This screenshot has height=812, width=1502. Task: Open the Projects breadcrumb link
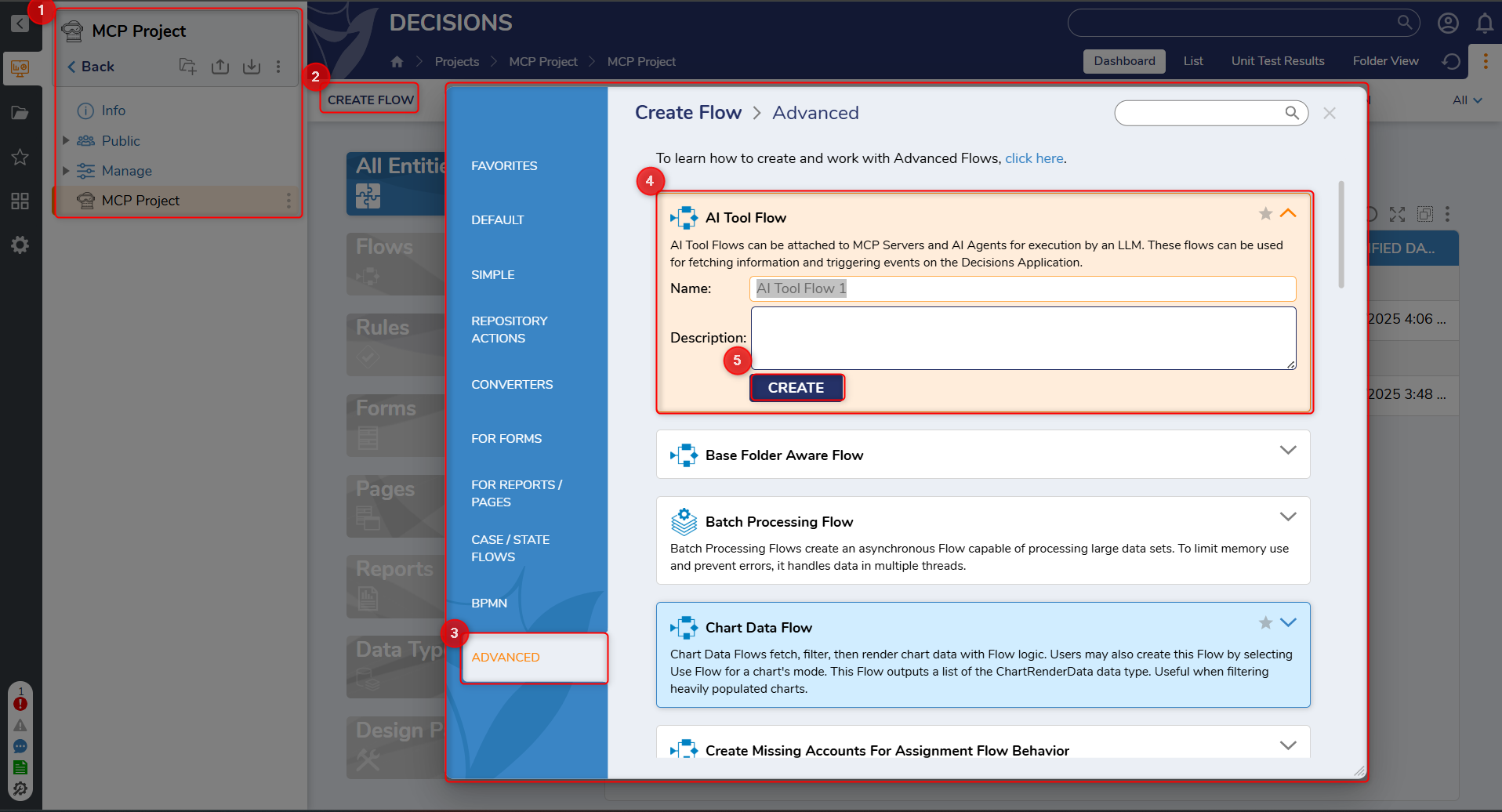(x=457, y=61)
